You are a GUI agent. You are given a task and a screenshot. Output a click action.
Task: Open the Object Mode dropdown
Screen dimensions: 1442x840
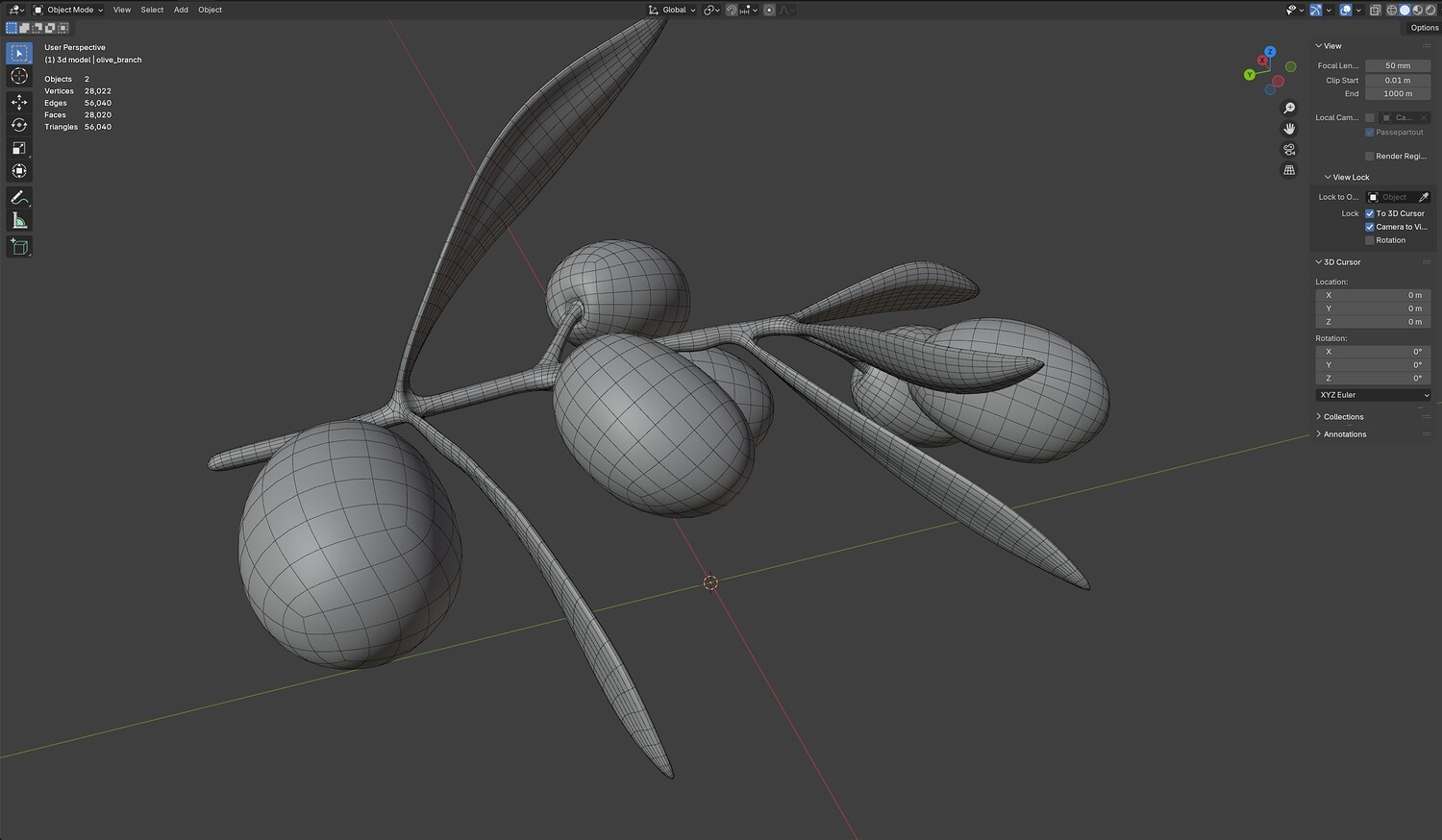point(68,10)
